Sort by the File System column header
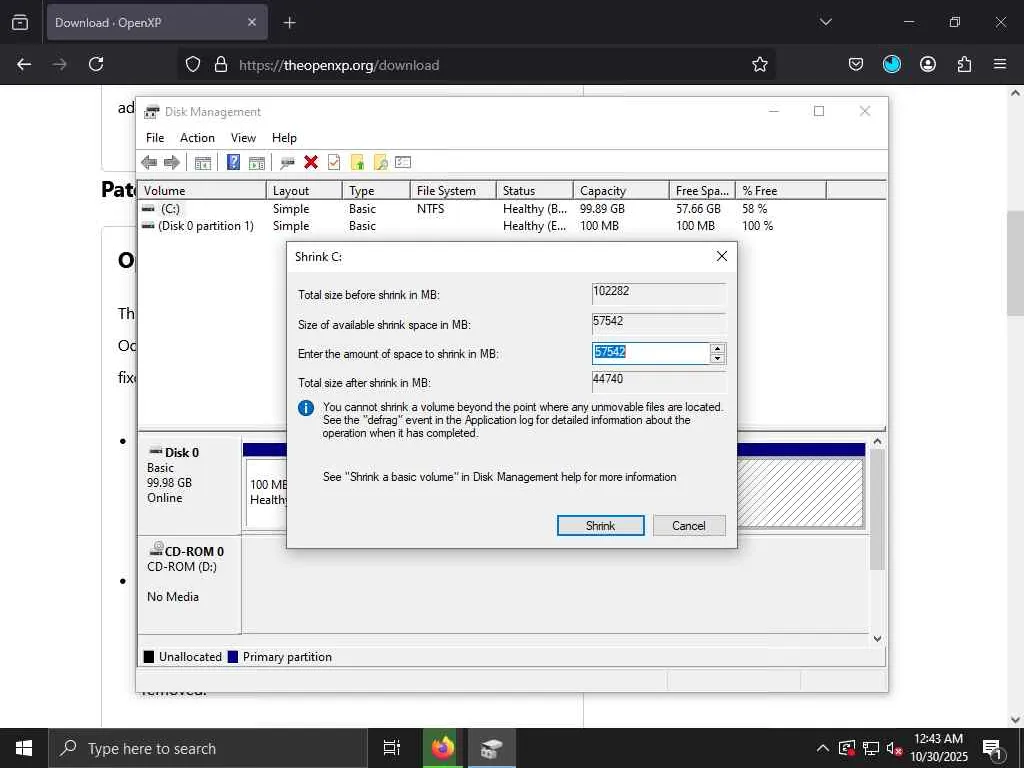 [x=454, y=191]
